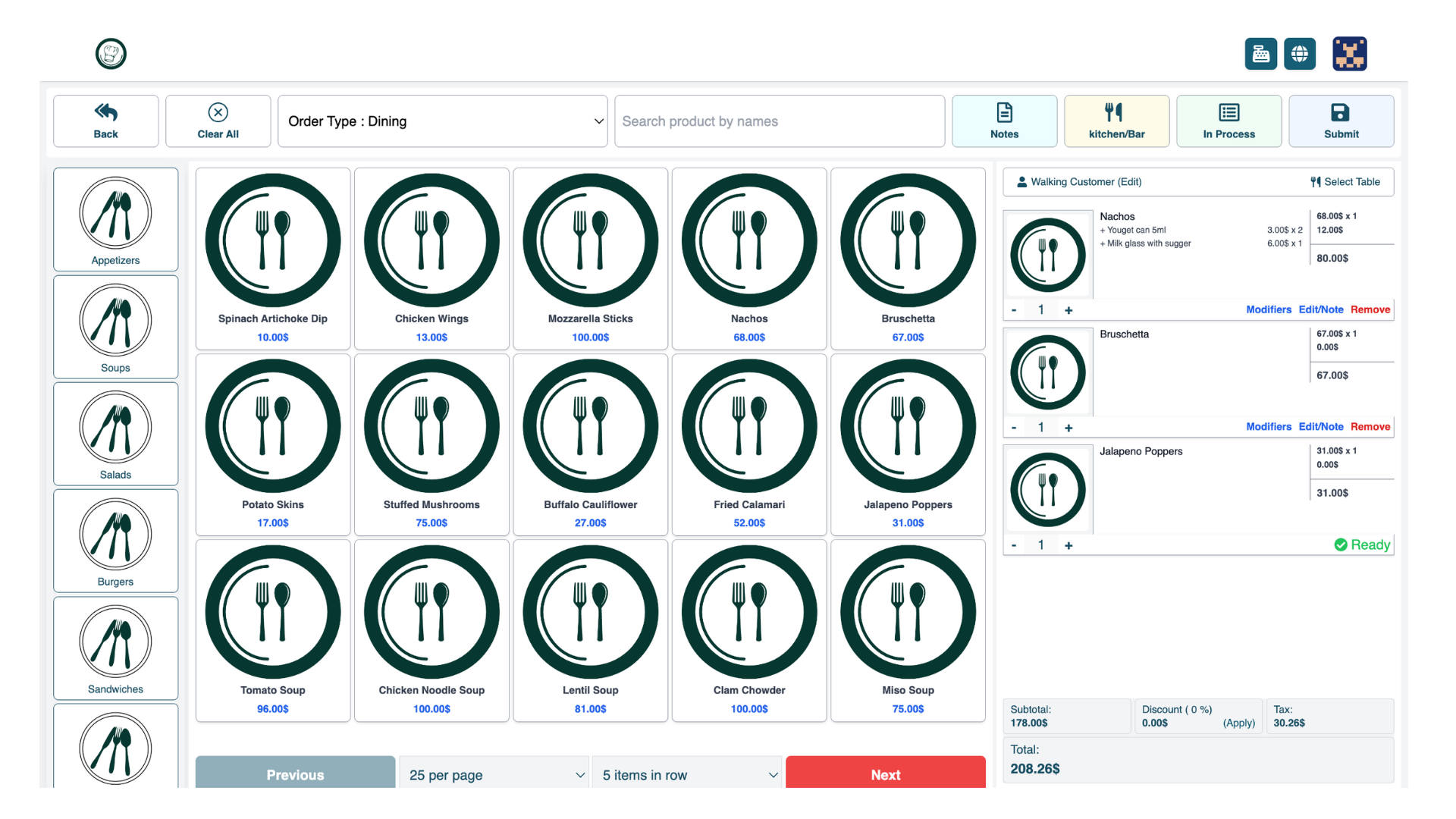Change the 25 per page setting

coord(494,774)
